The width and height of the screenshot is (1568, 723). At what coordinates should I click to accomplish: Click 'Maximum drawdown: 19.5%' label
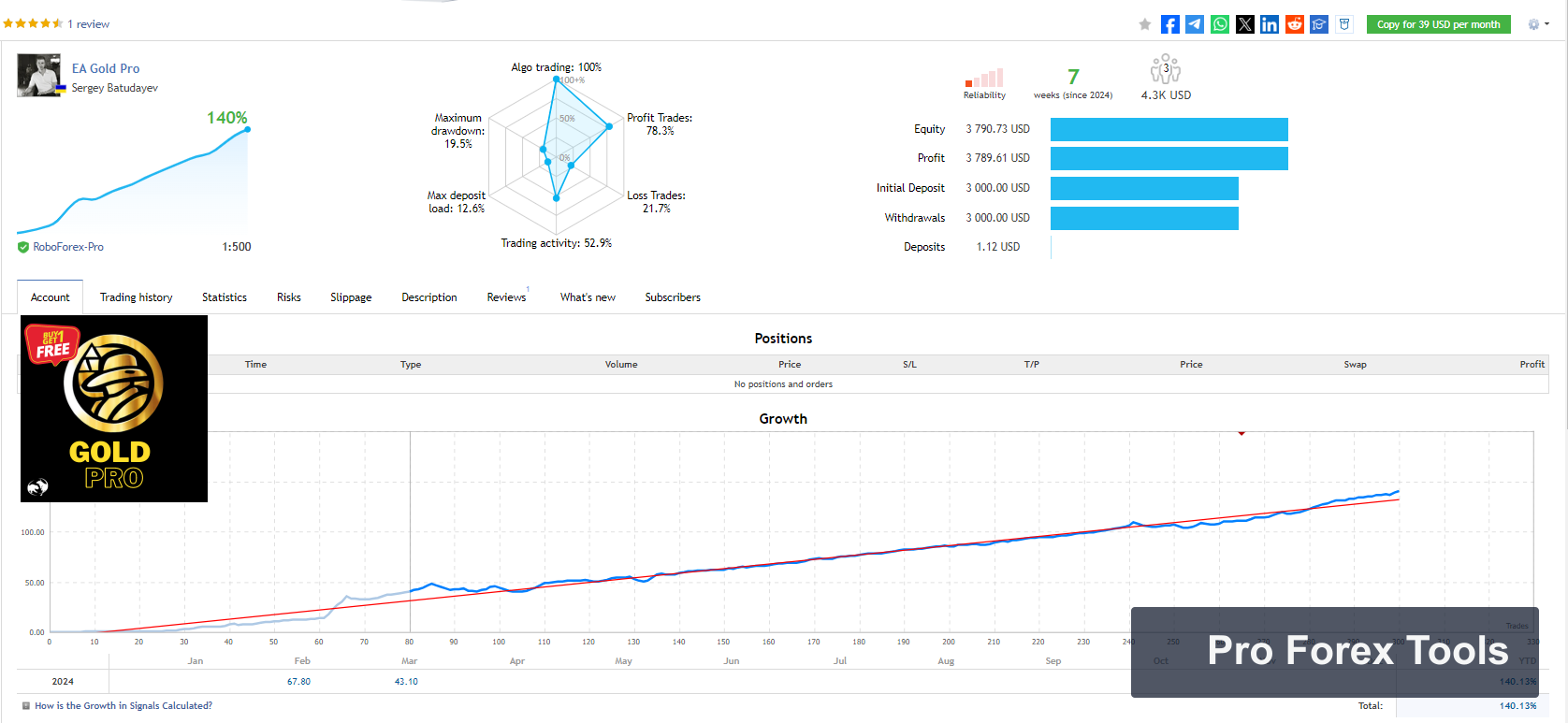[457, 131]
